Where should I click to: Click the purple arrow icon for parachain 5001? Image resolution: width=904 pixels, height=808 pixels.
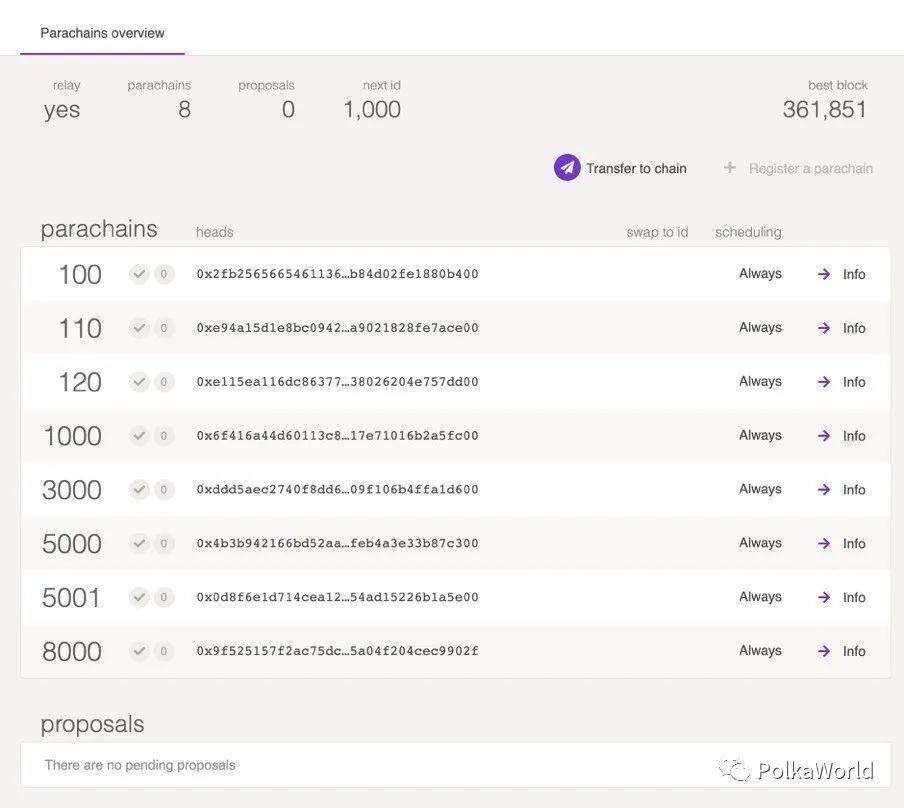[x=824, y=597]
